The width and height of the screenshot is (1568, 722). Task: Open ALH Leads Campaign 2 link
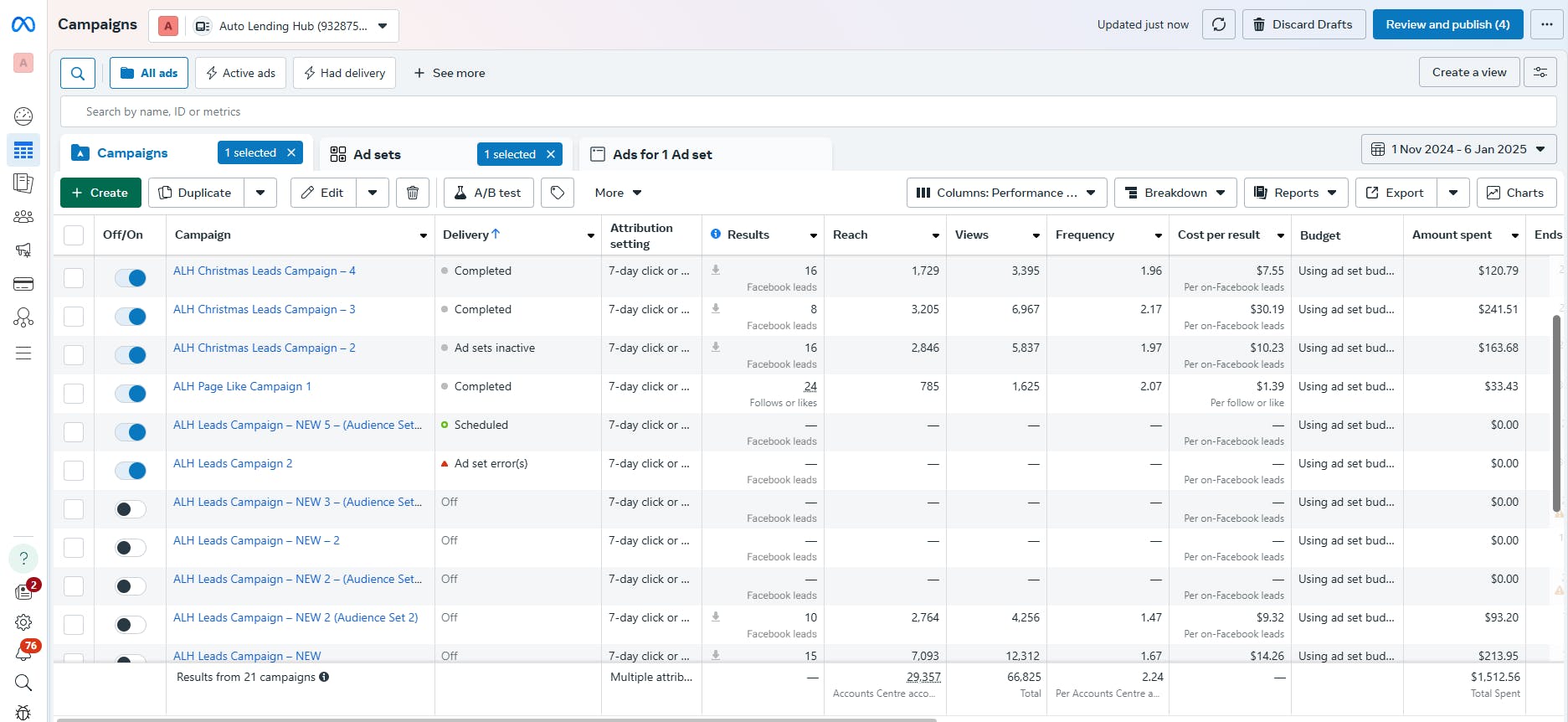[x=233, y=463]
